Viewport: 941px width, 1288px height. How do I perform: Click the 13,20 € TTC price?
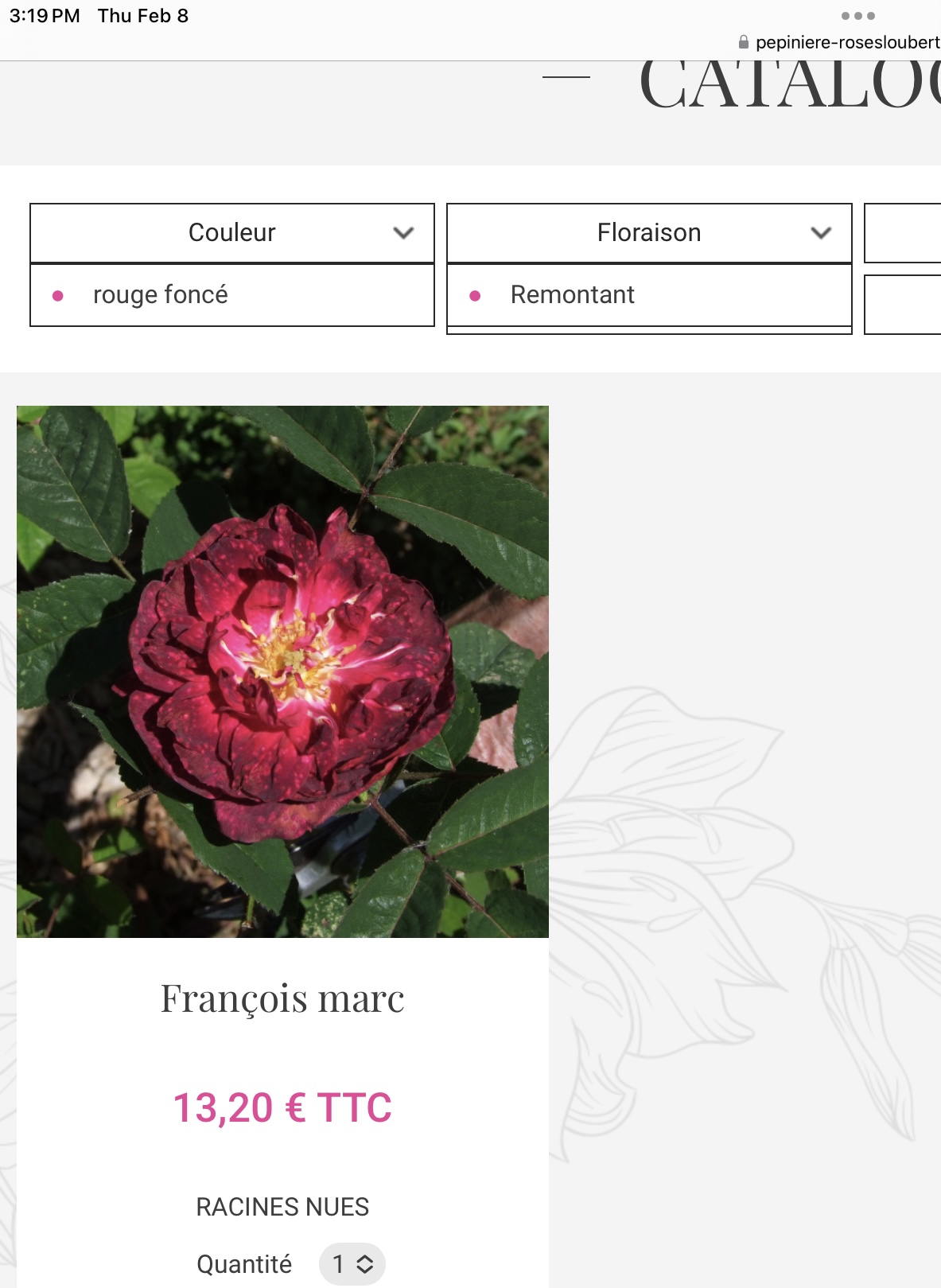[x=282, y=1107]
